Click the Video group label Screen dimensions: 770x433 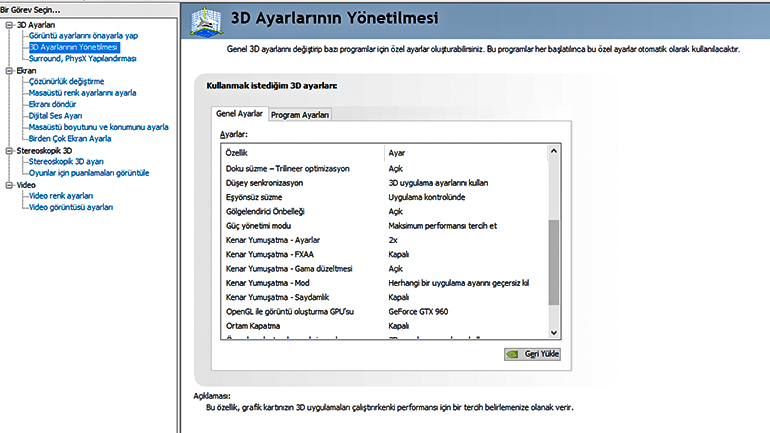tap(26, 185)
